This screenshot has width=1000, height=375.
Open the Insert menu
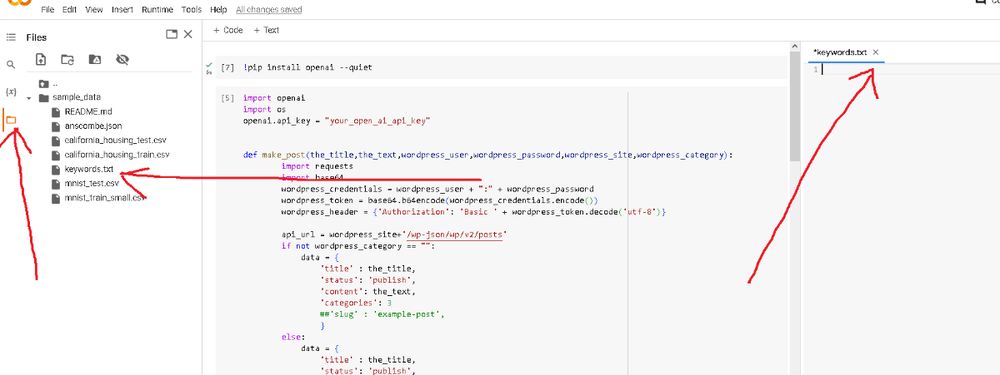tap(122, 10)
